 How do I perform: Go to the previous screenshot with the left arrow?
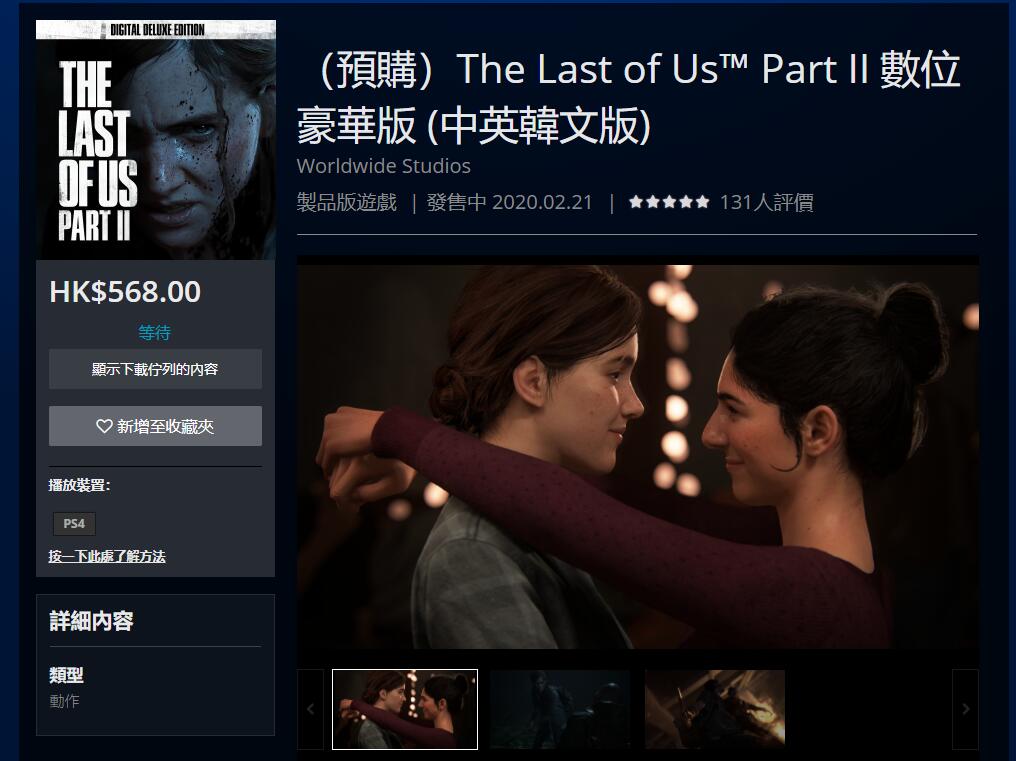tap(310, 709)
